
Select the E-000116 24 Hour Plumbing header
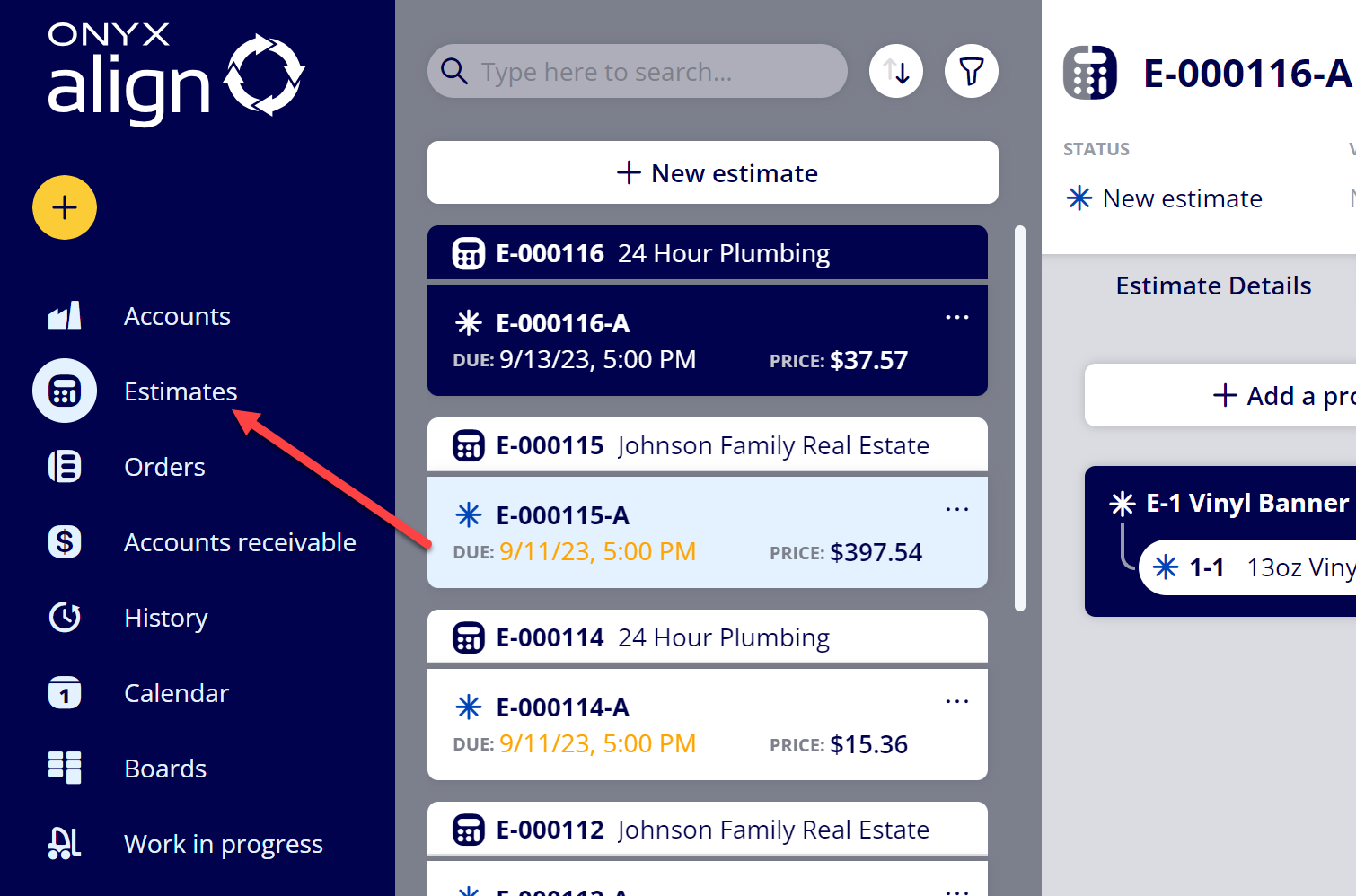click(x=708, y=253)
